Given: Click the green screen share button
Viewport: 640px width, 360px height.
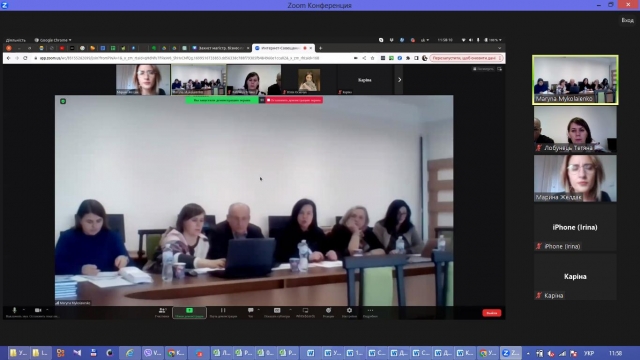Looking at the screenshot, I should click(189, 312).
